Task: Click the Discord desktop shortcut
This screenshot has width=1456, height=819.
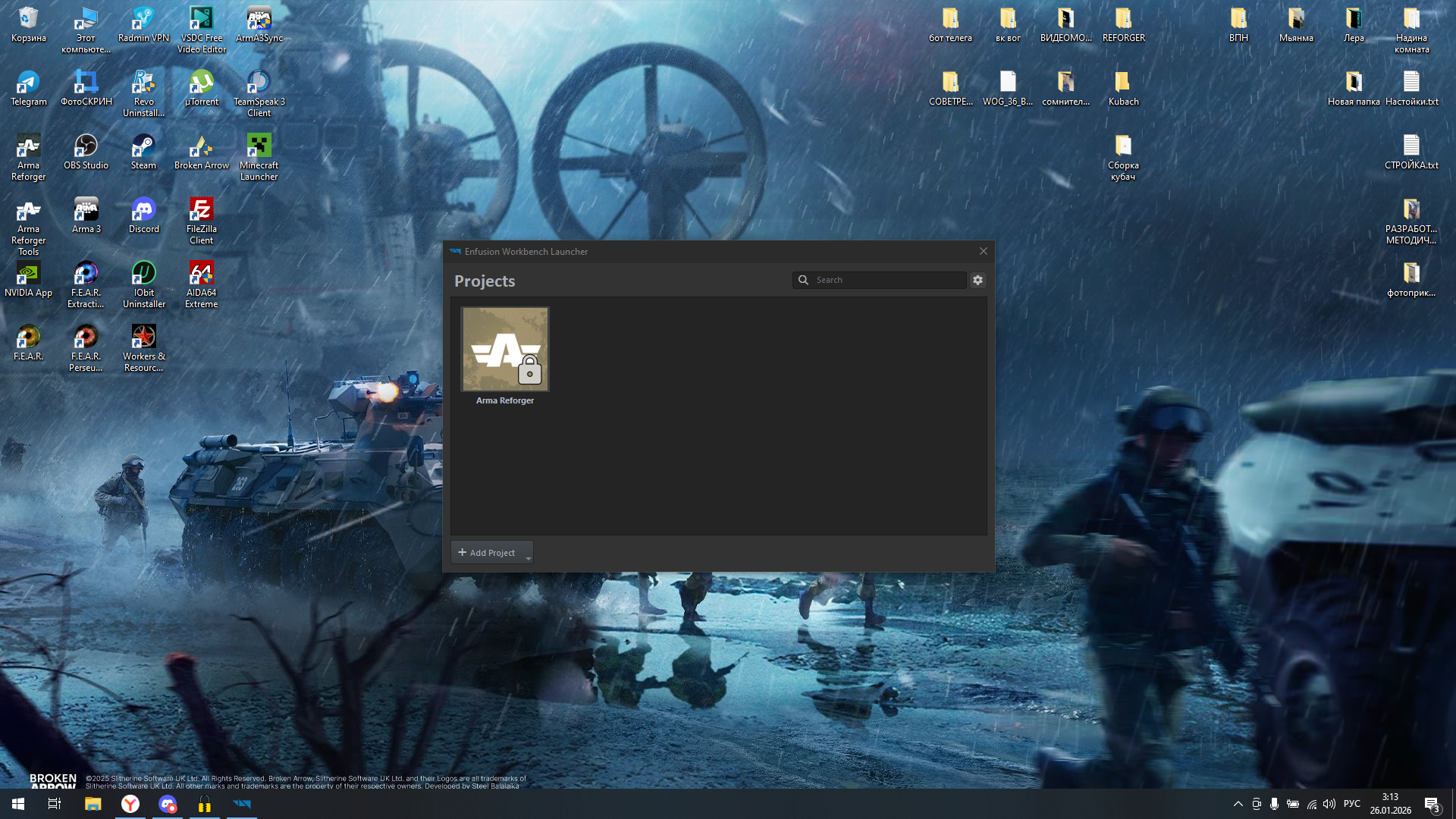Action: (x=143, y=209)
